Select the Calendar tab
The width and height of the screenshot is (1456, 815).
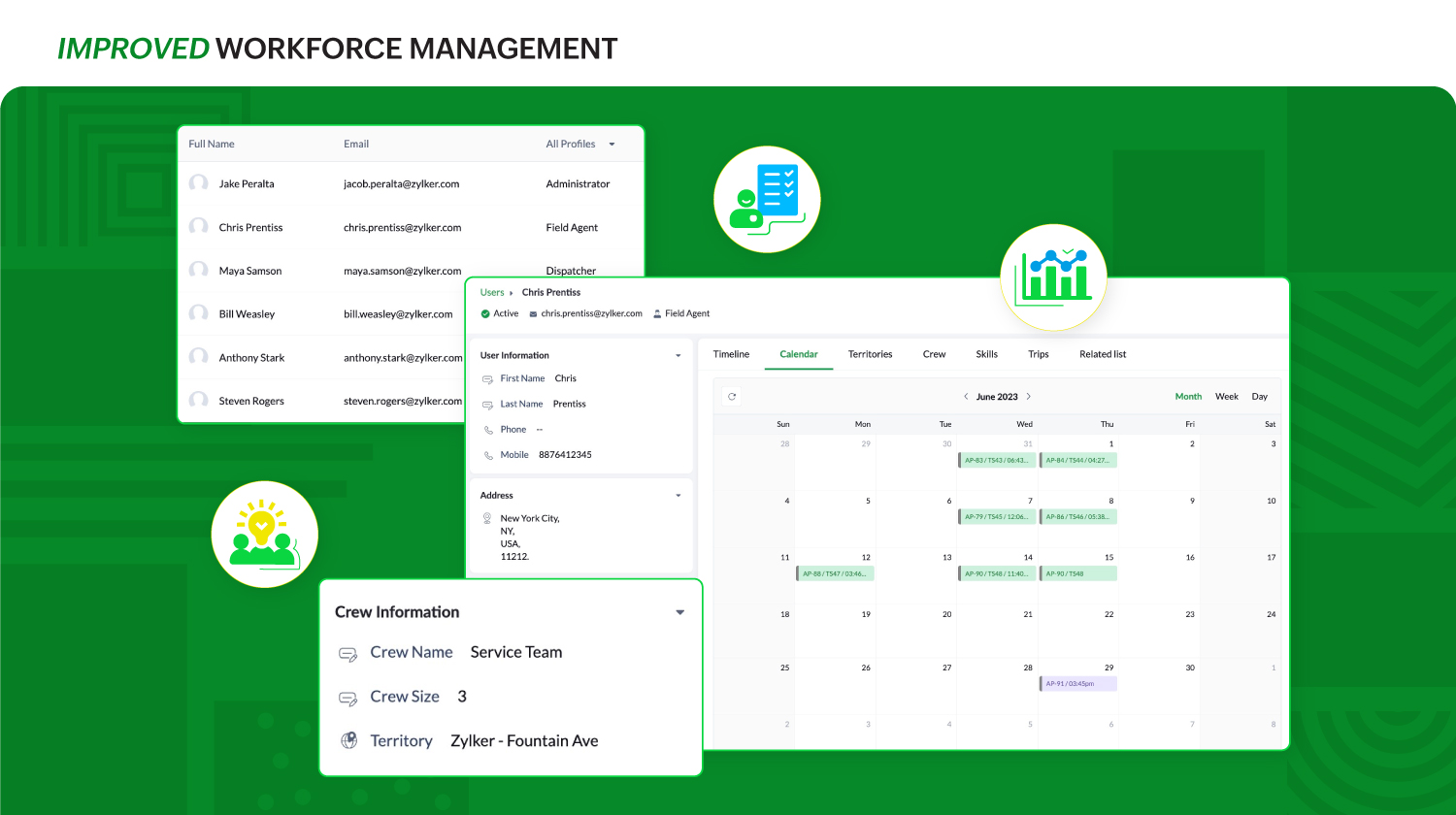click(x=799, y=354)
